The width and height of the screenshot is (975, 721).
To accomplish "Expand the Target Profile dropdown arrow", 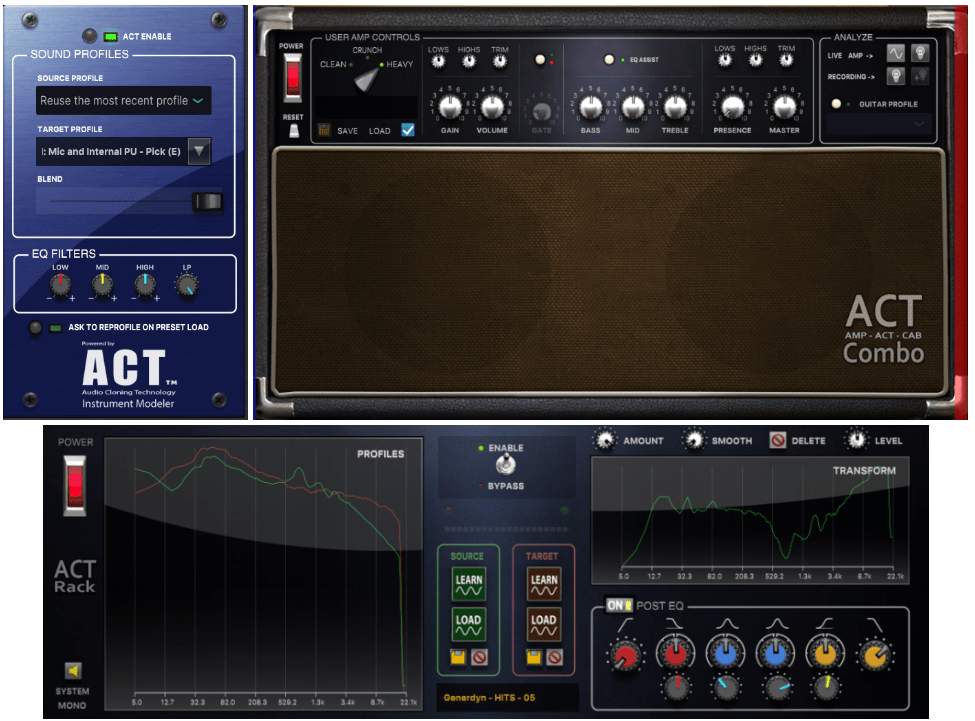I will pos(199,151).
